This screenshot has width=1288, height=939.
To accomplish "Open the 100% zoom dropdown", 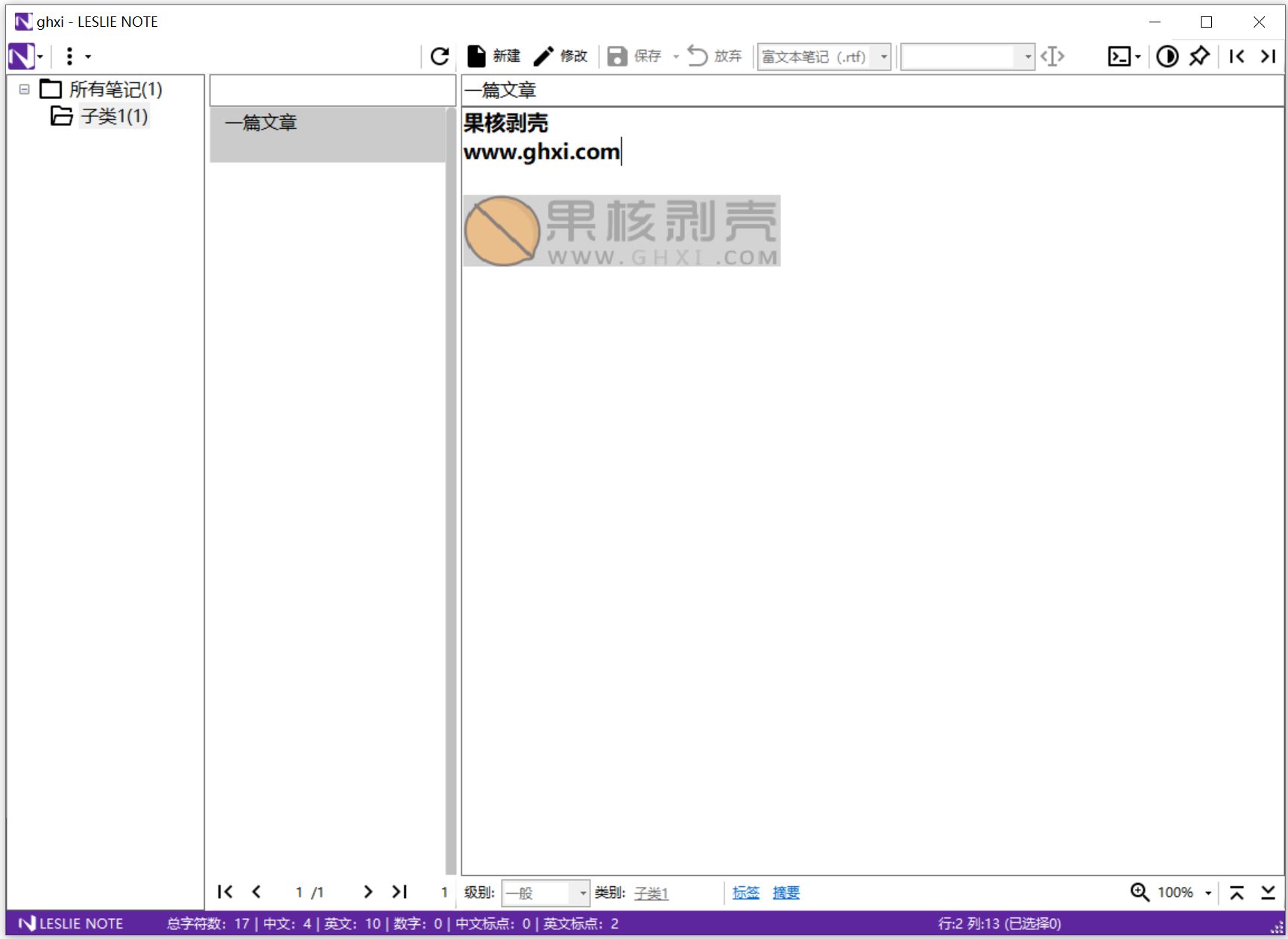I will (x=1209, y=891).
